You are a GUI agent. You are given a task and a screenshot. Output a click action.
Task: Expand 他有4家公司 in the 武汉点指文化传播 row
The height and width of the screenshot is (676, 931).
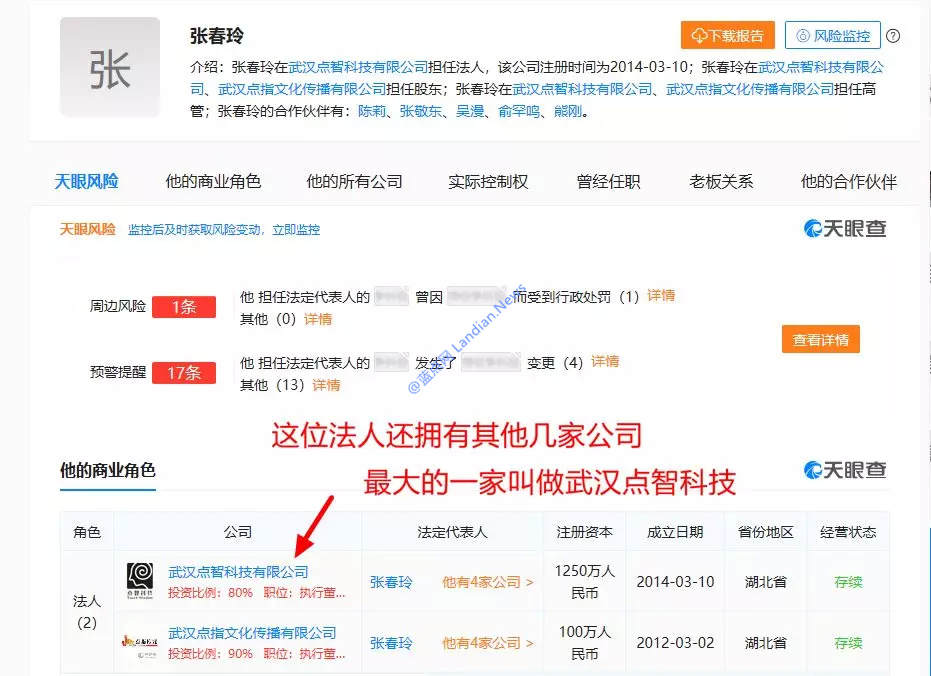tap(487, 643)
